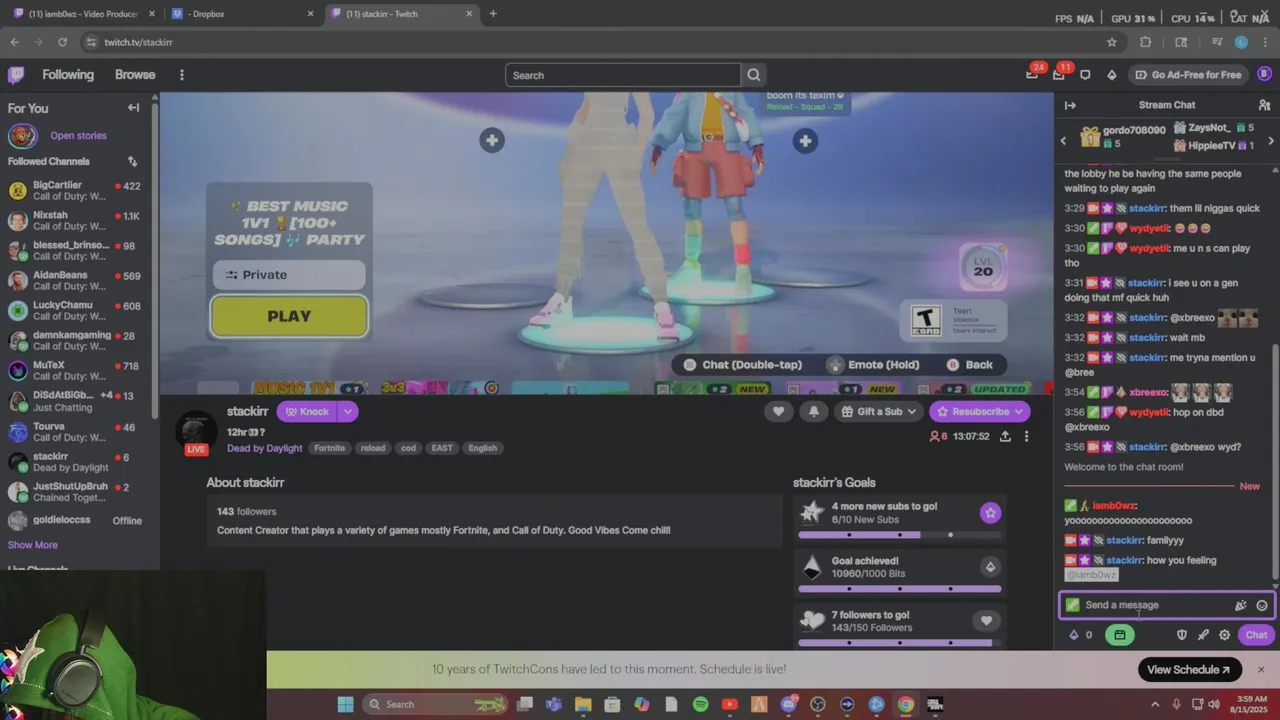The width and height of the screenshot is (1280, 720).
Task: Open stream more options vertical dots
Action: (1026, 436)
